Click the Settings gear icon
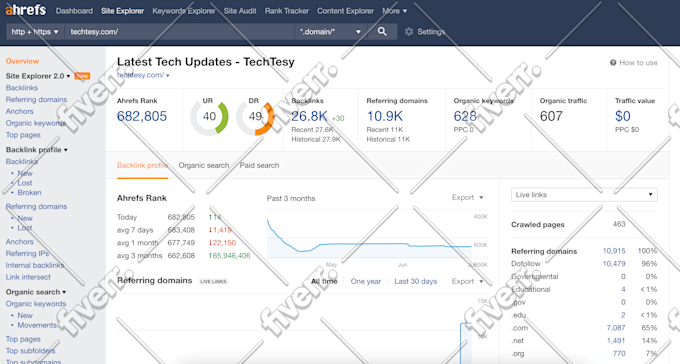The image size is (680, 364). (409, 32)
